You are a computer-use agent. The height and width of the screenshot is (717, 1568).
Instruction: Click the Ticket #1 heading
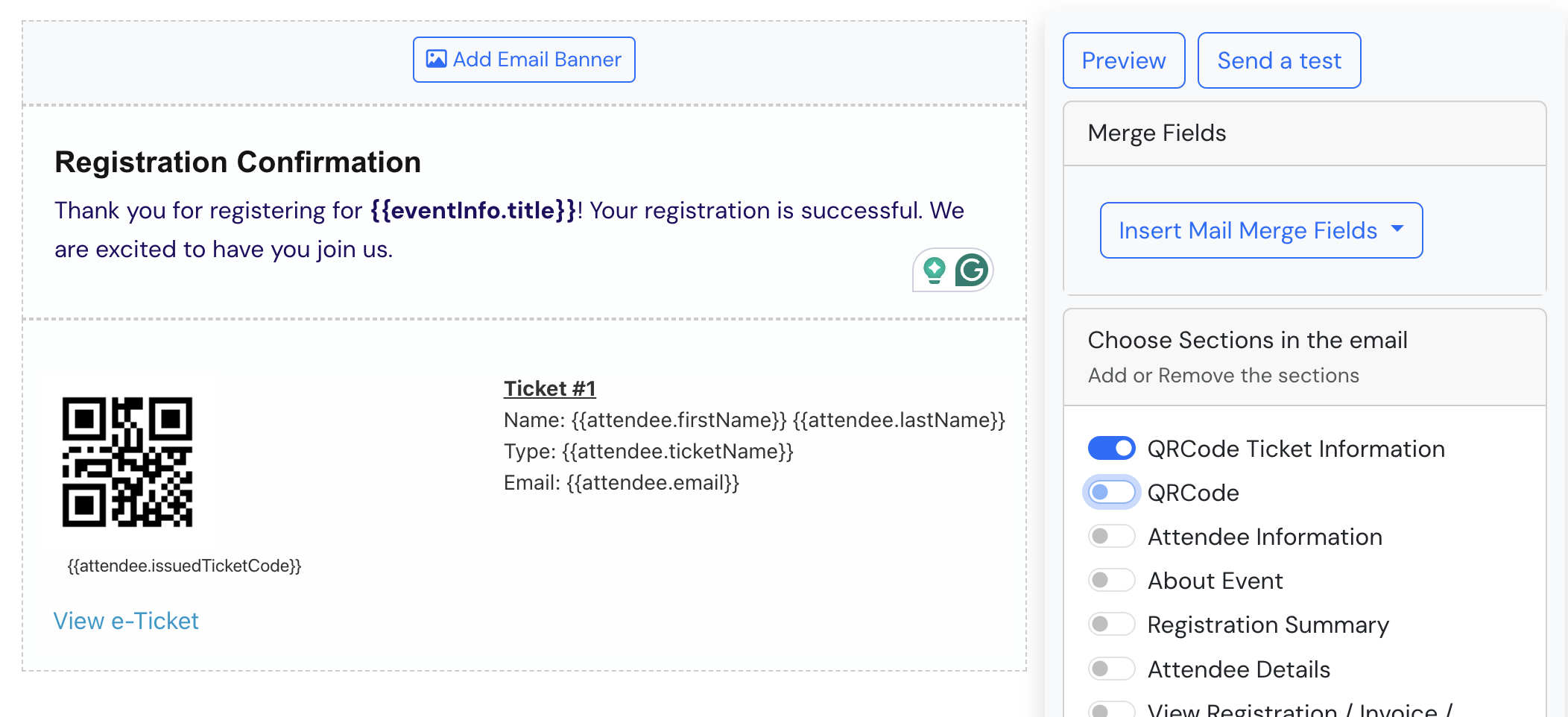tap(549, 388)
